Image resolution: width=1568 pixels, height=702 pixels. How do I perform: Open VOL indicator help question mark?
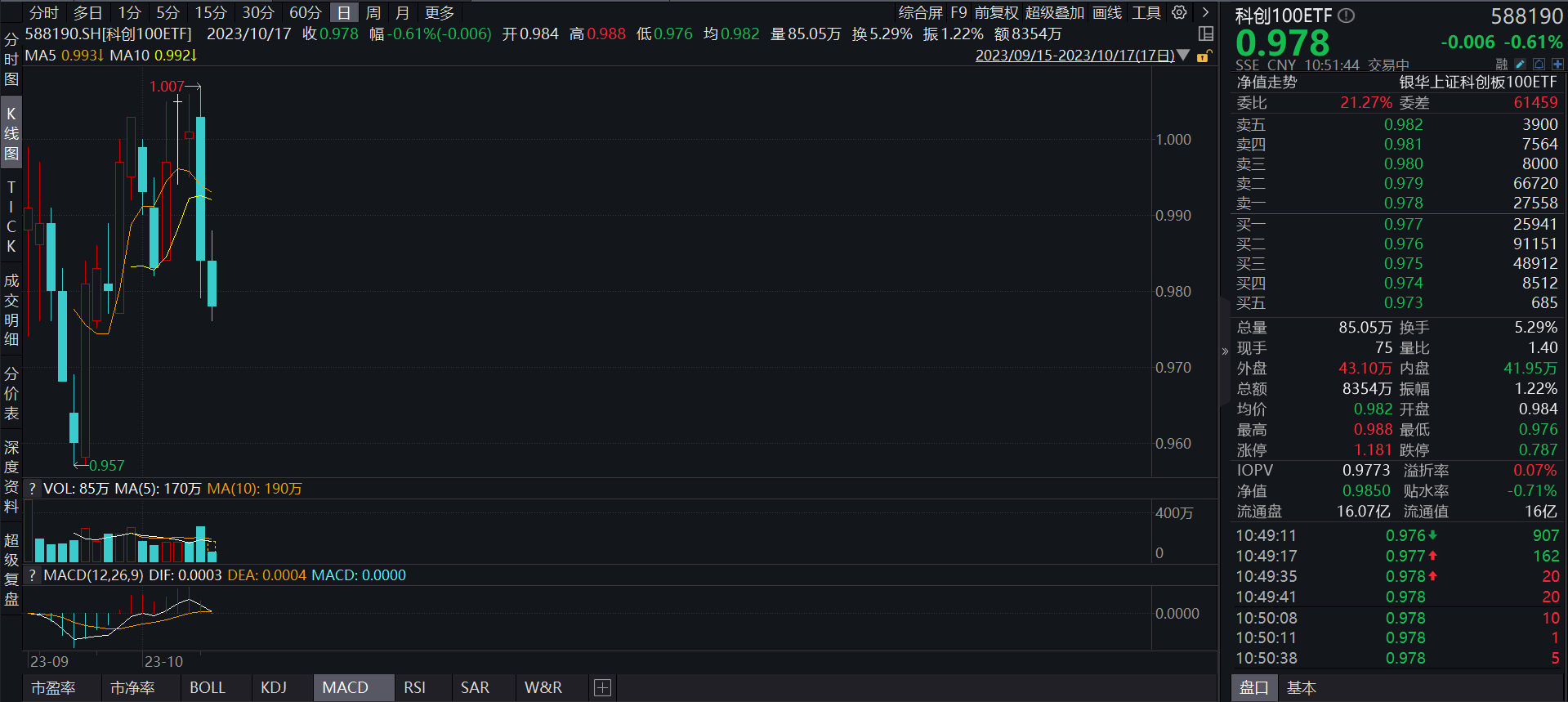click(x=32, y=489)
